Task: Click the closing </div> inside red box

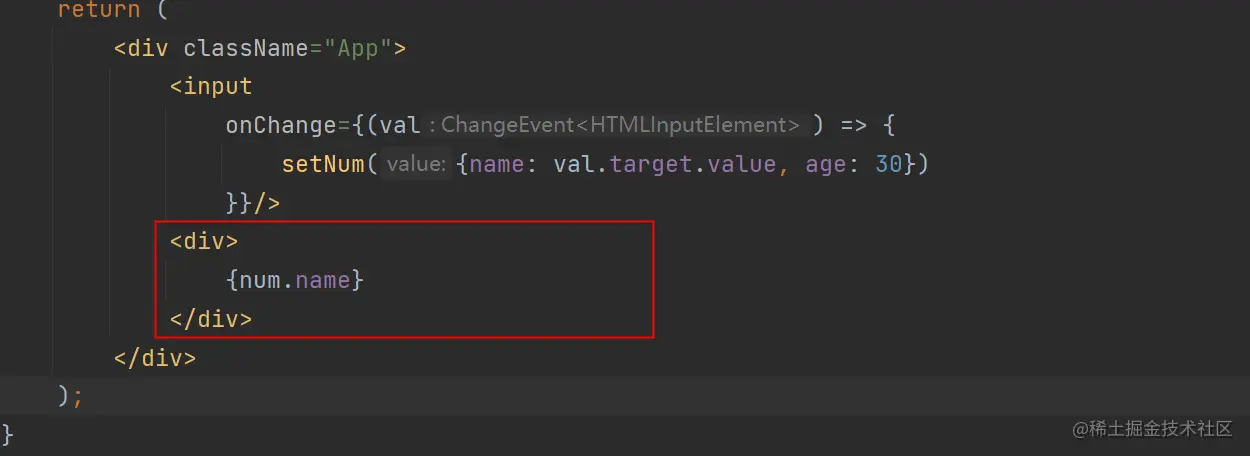Action: (211, 320)
